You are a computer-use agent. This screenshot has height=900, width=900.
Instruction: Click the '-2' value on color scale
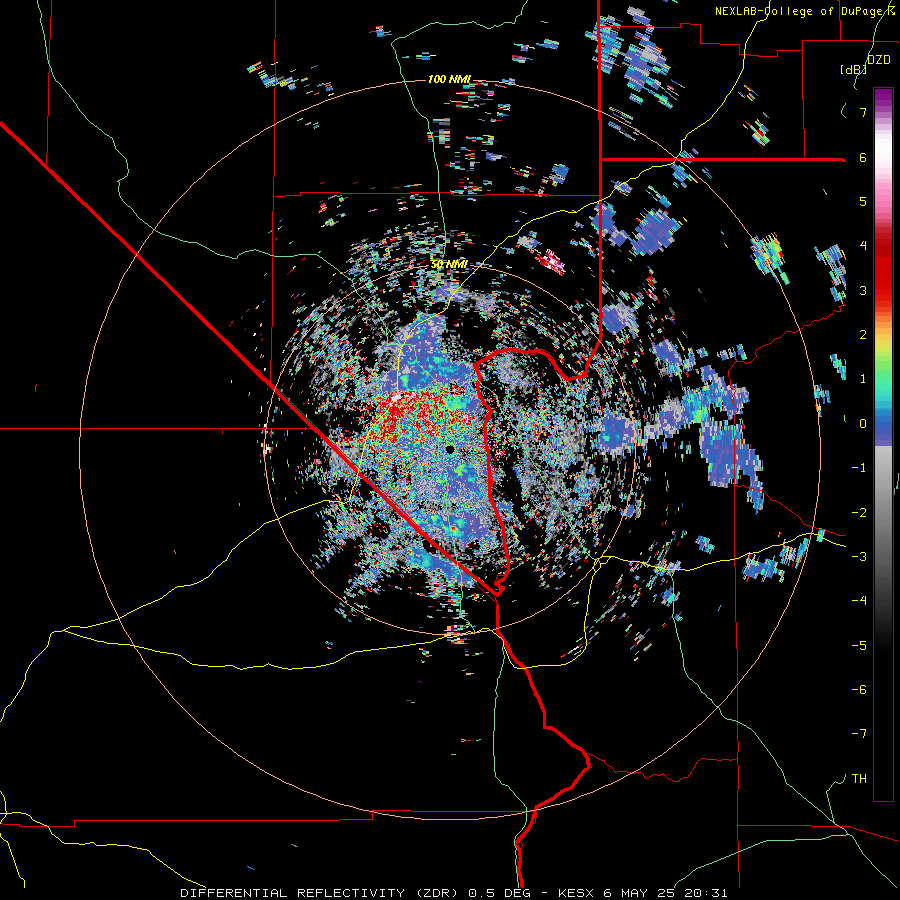(x=859, y=513)
